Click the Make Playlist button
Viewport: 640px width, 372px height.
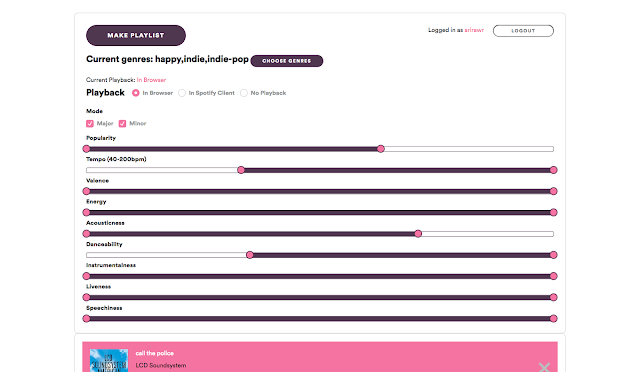tap(136, 36)
